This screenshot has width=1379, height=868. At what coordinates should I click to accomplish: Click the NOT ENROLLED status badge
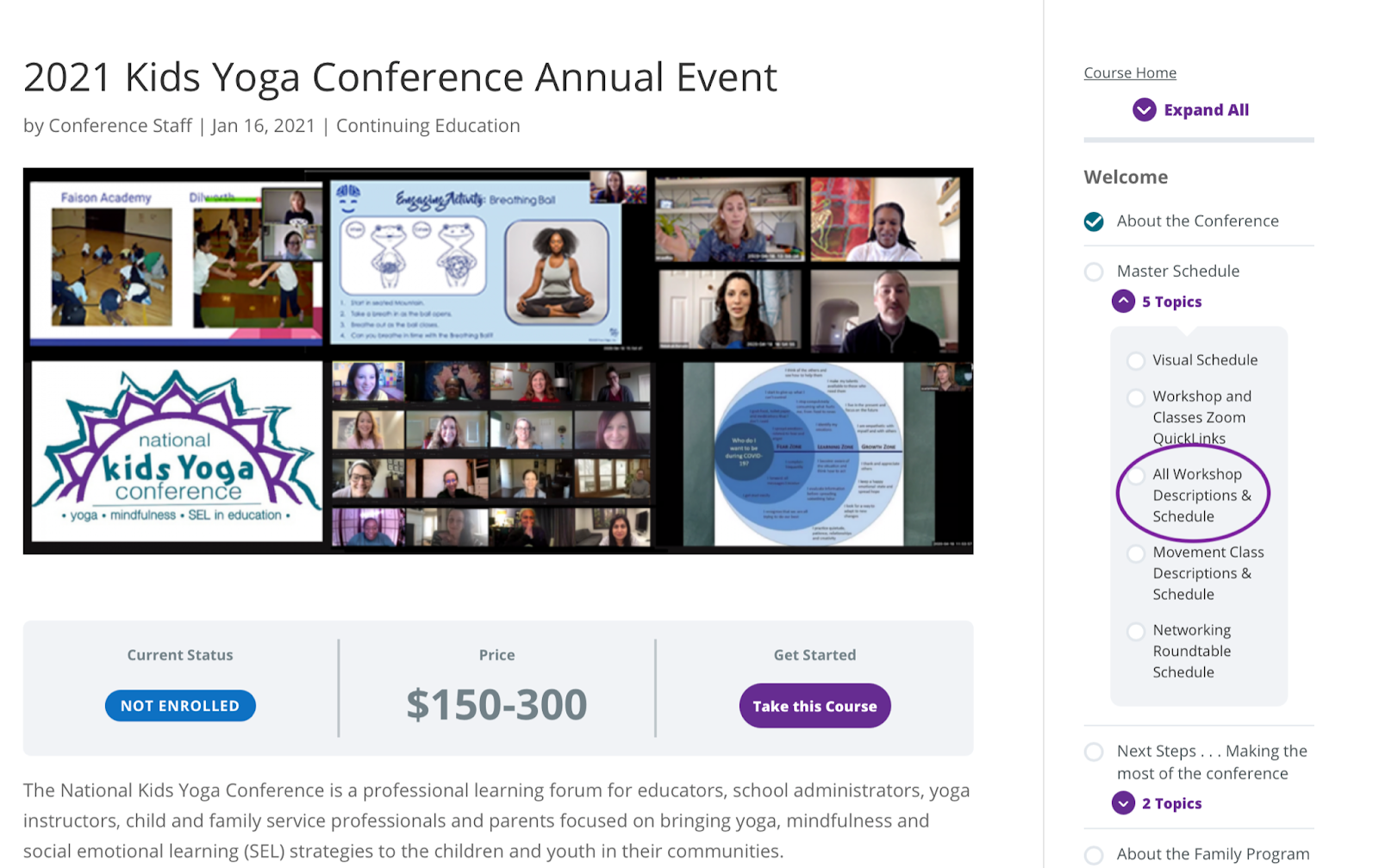pyautogui.click(x=180, y=706)
